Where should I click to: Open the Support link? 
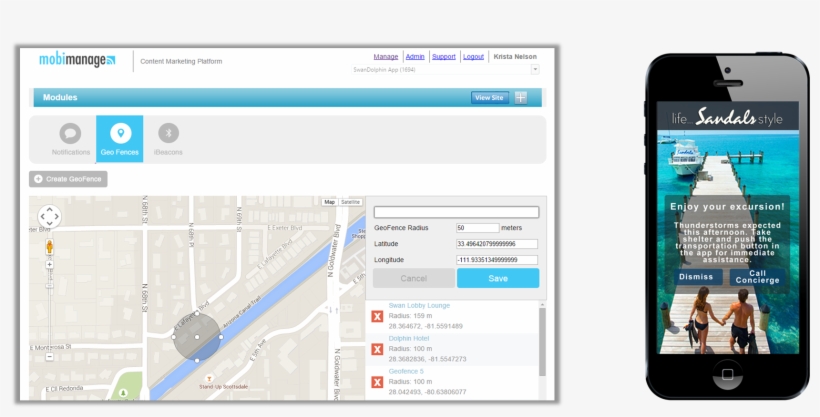444,57
